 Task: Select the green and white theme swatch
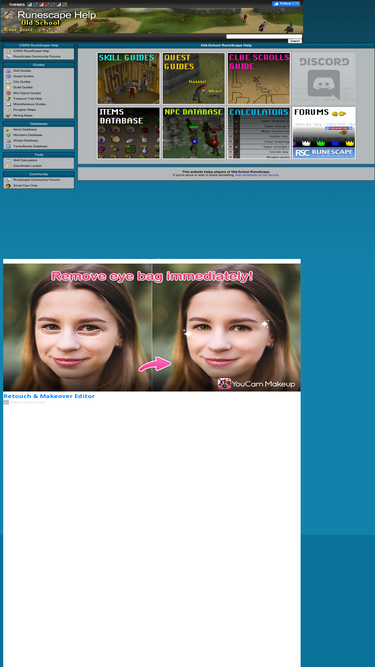coord(59,4)
